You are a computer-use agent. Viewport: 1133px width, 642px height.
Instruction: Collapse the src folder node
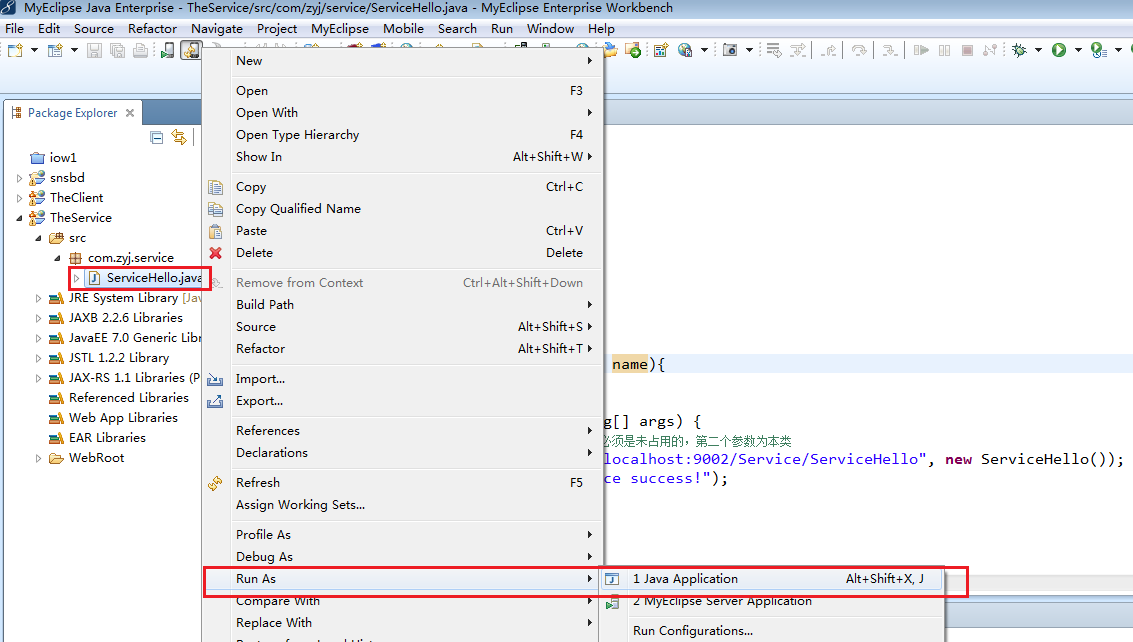click(x=38, y=238)
